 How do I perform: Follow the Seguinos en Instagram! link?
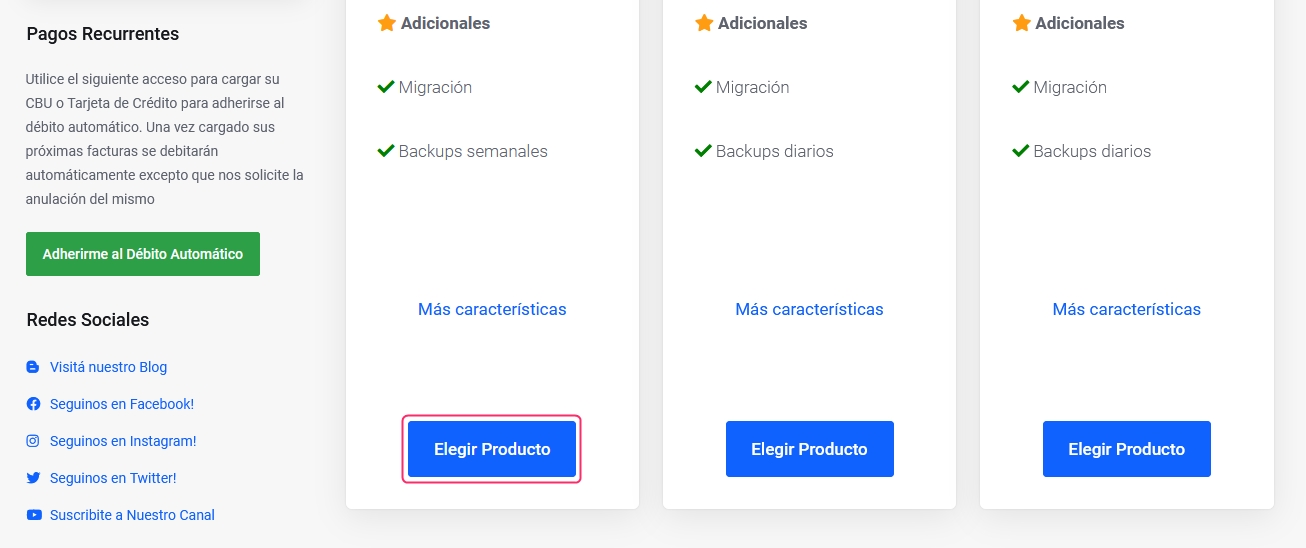coord(123,441)
